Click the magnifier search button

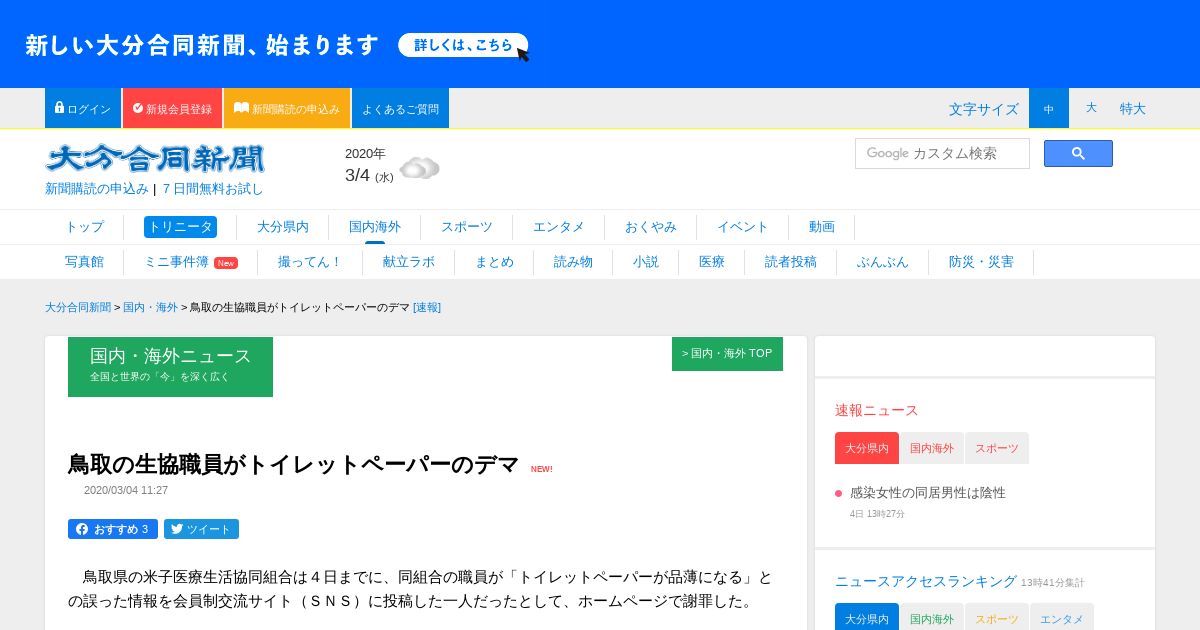coord(1078,153)
